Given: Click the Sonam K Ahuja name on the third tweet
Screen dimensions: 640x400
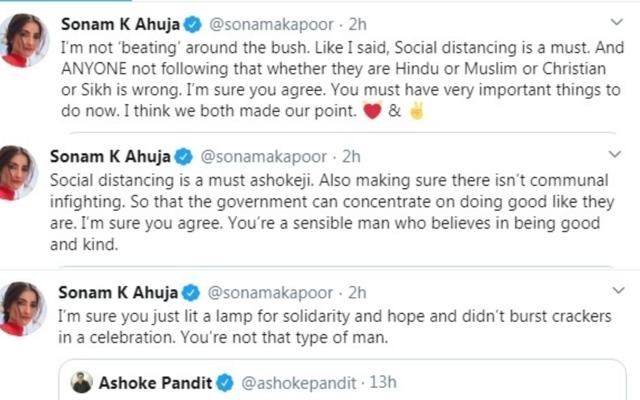Looking at the screenshot, I should click(118, 293).
